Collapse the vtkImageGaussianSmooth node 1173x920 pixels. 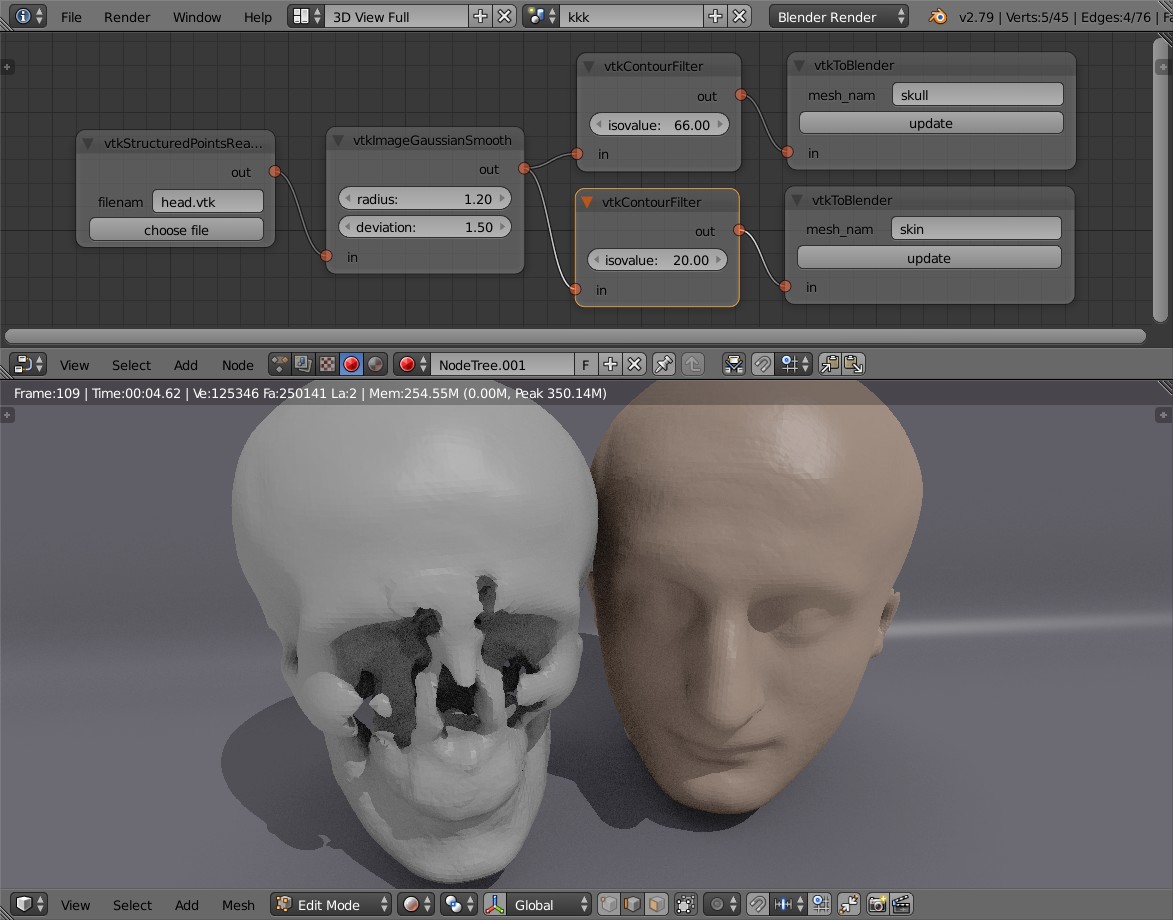[339, 141]
